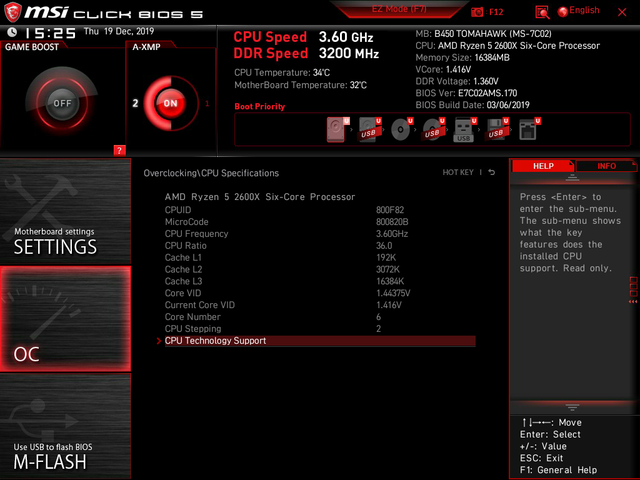Select the CD/DVD disc boot device
640x480 pixels.
(400, 129)
